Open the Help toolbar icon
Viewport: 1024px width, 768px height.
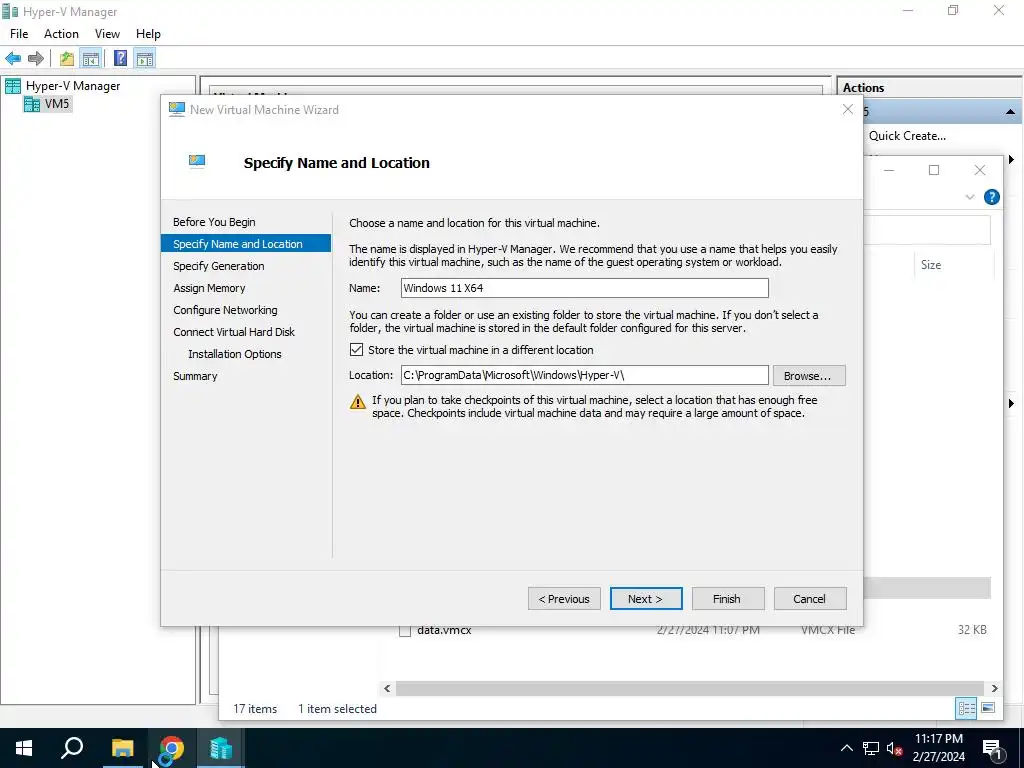[120, 59]
